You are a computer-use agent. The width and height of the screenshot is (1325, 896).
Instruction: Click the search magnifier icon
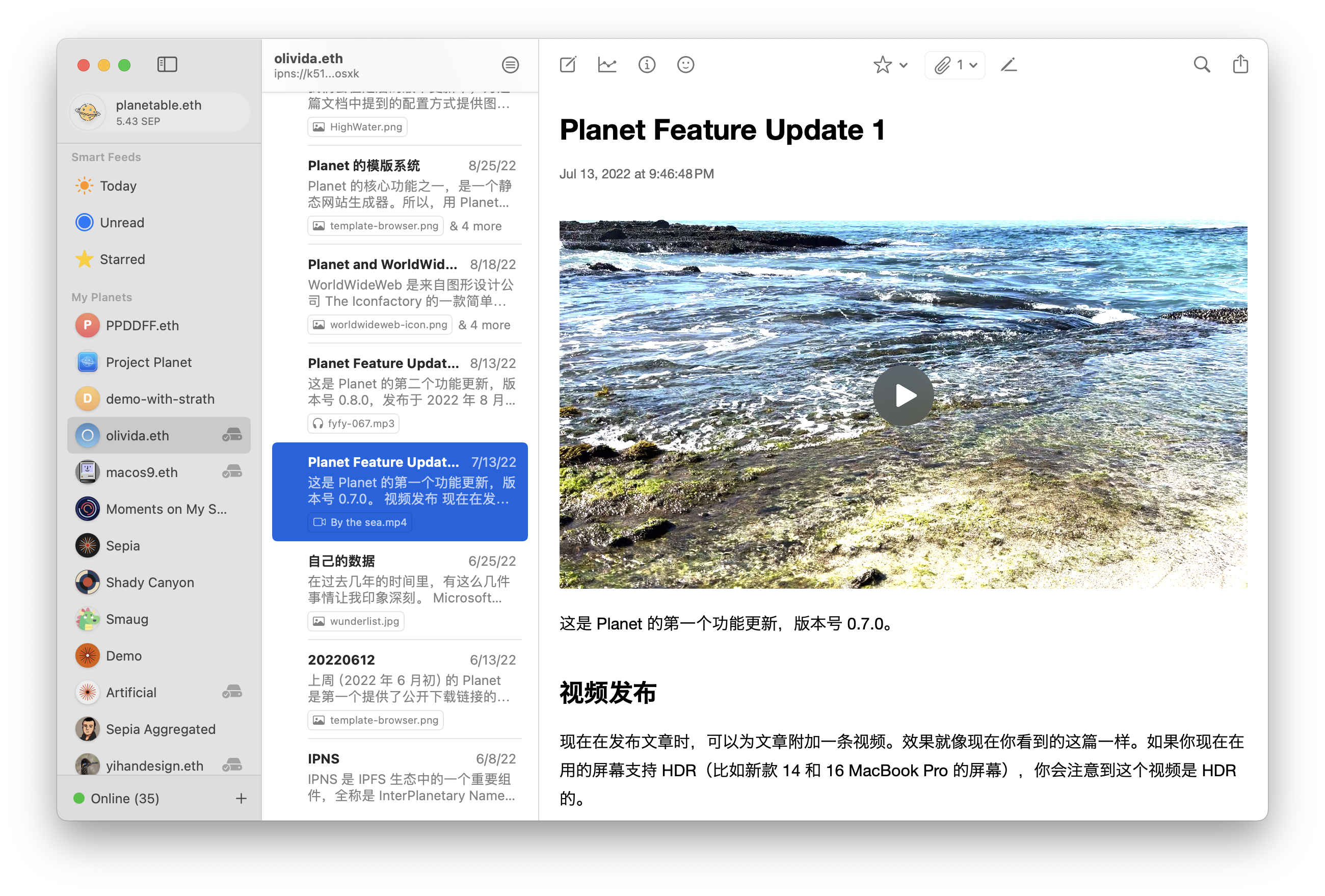click(1201, 64)
